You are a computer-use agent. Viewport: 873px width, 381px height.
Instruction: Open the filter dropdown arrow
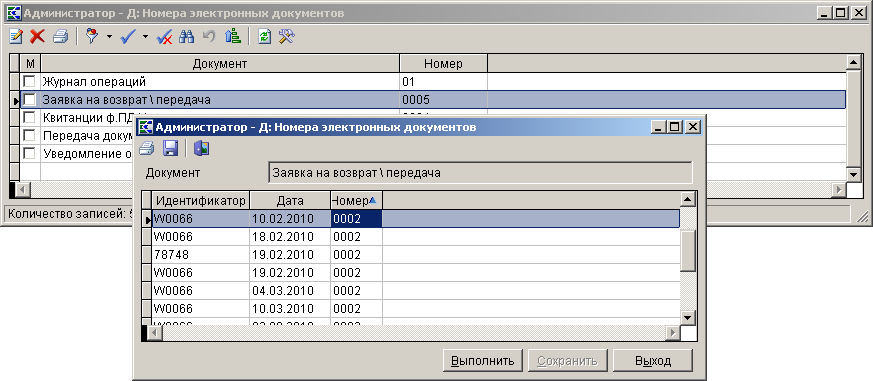(109, 37)
